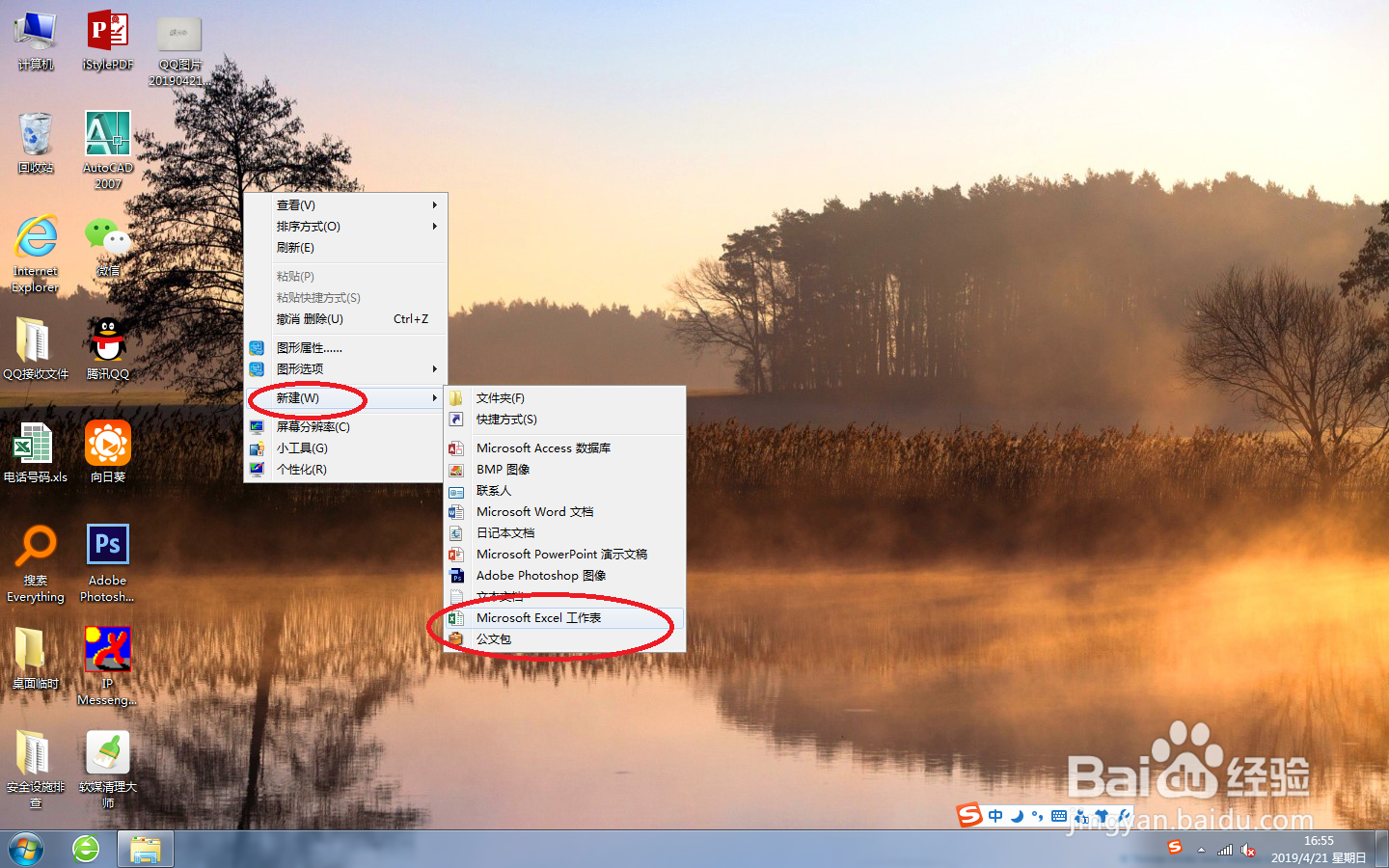Open AutoCAD 2007 from the desktop
1389x868 pixels.
pos(106,133)
